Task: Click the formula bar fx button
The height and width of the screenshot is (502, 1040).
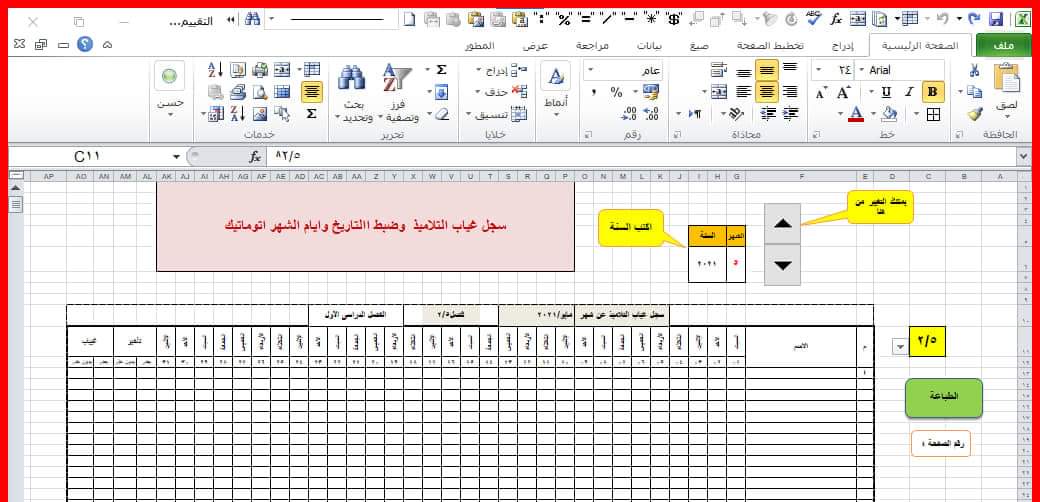Action: pyautogui.click(x=255, y=157)
